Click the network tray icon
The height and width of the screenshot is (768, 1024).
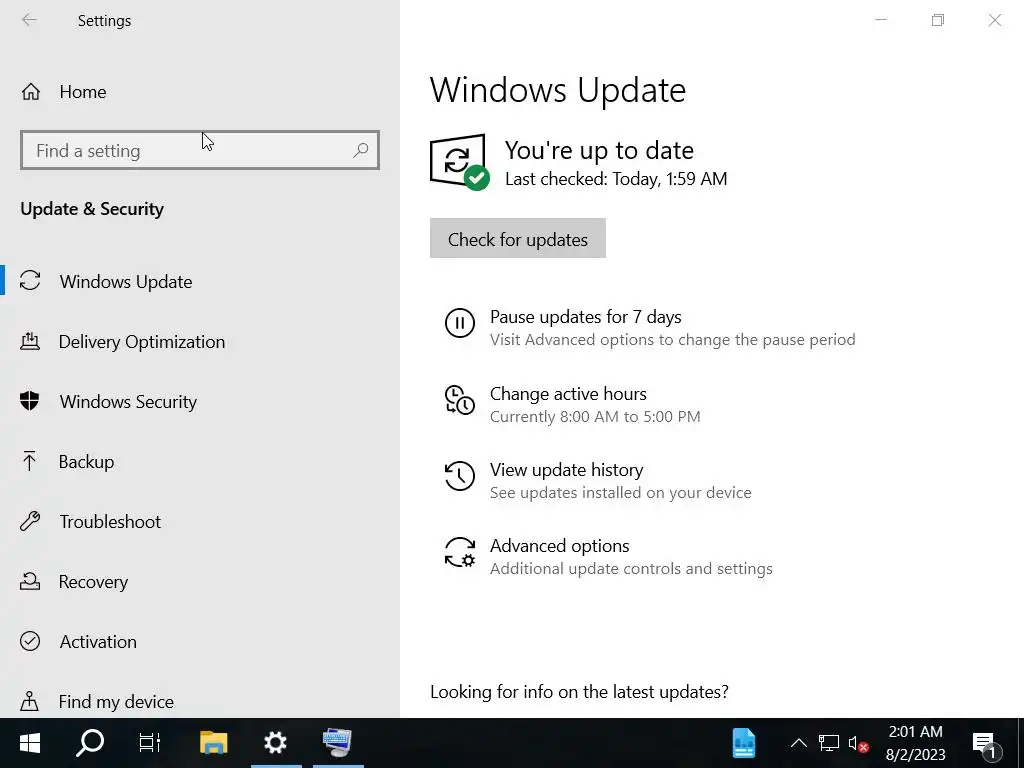(829, 743)
